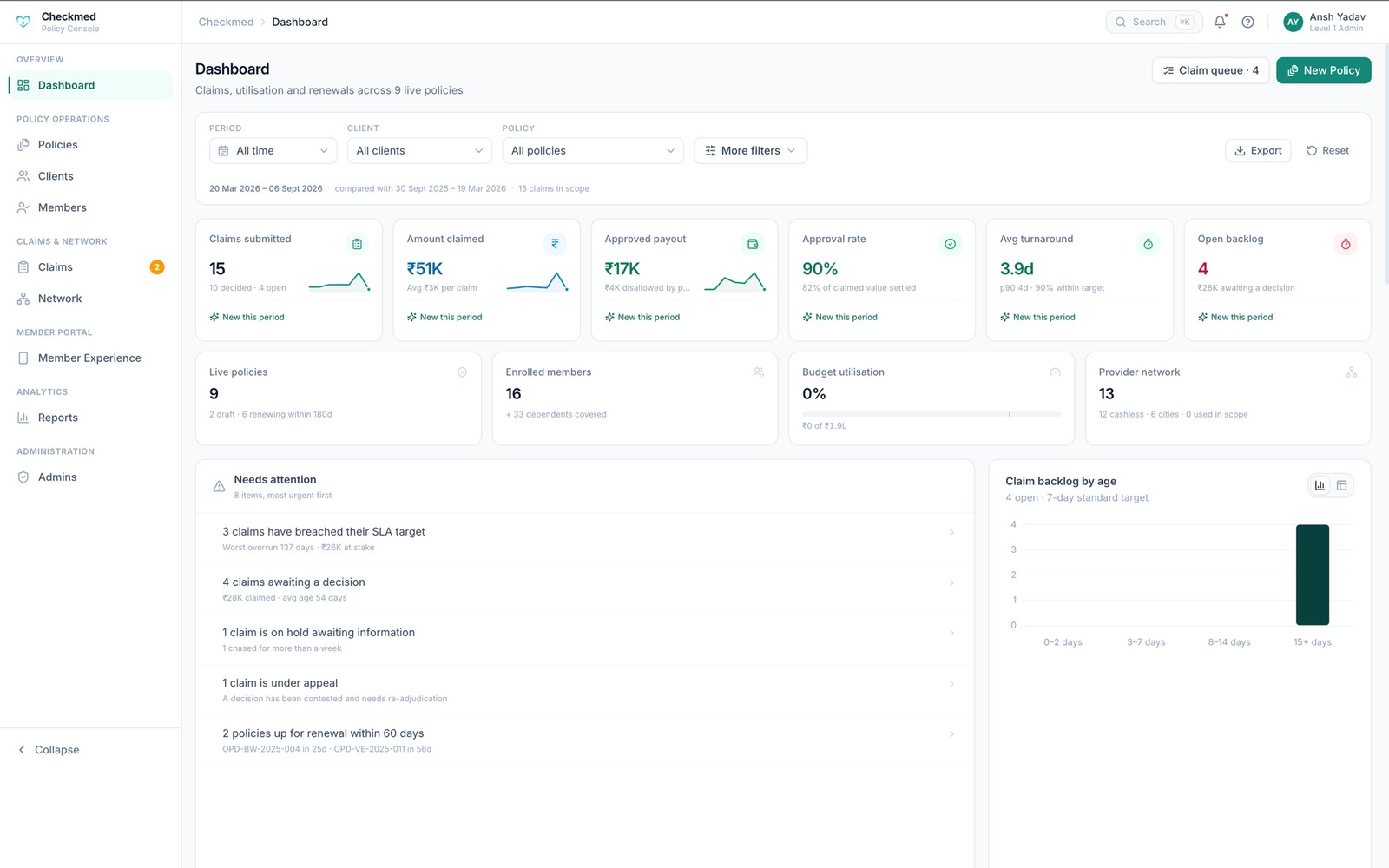1389x868 pixels.
Task: Expand the claim on hold row chevron
Action: (951, 634)
